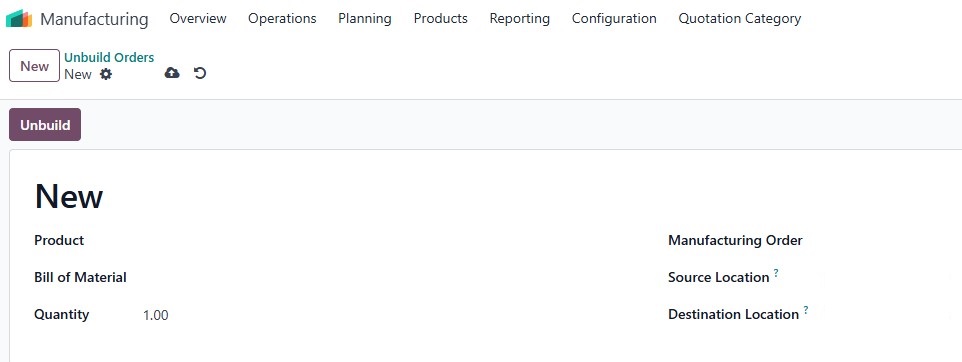The height and width of the screenshot is (362, 962).
Task: Show Source Location help tooltip icon
Action: (x=775, y=273)
